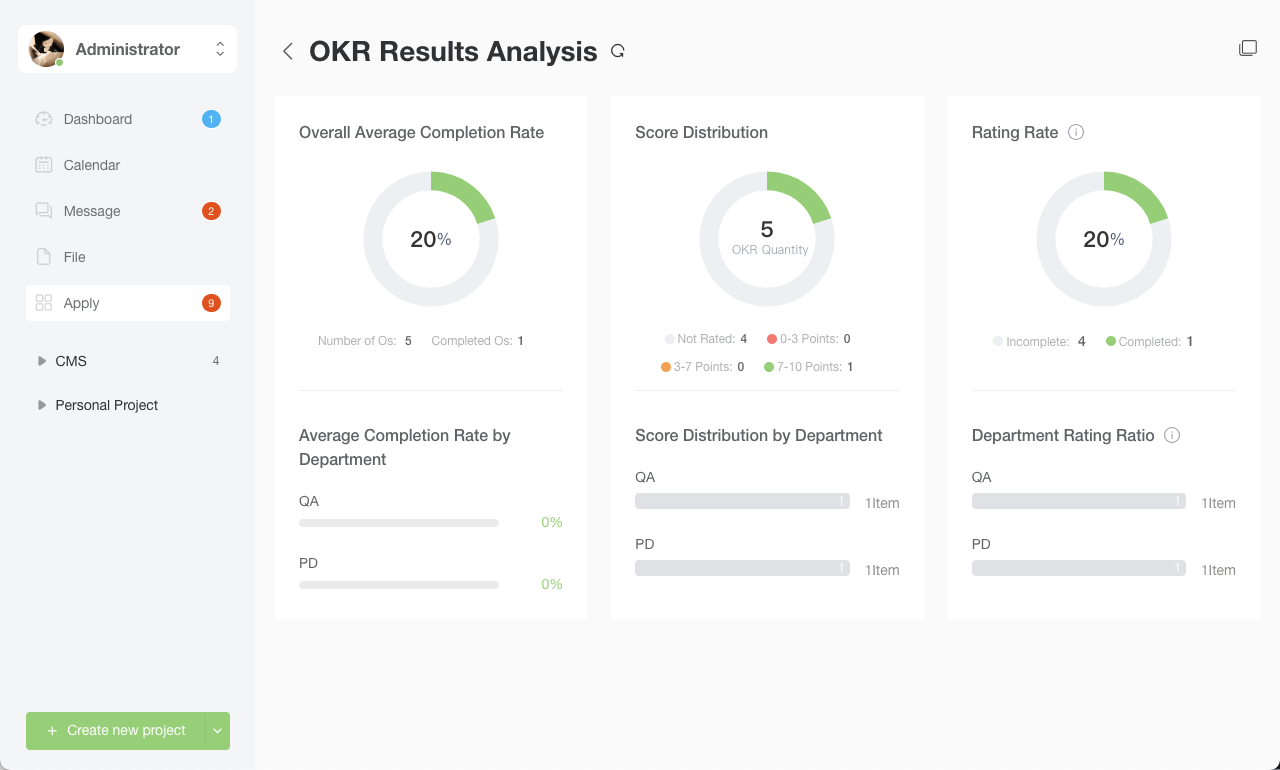The width and height of the screenshot is (1280, 770).
Task: Click the Incomplete legend dot
Action: (x=998, y=341)
